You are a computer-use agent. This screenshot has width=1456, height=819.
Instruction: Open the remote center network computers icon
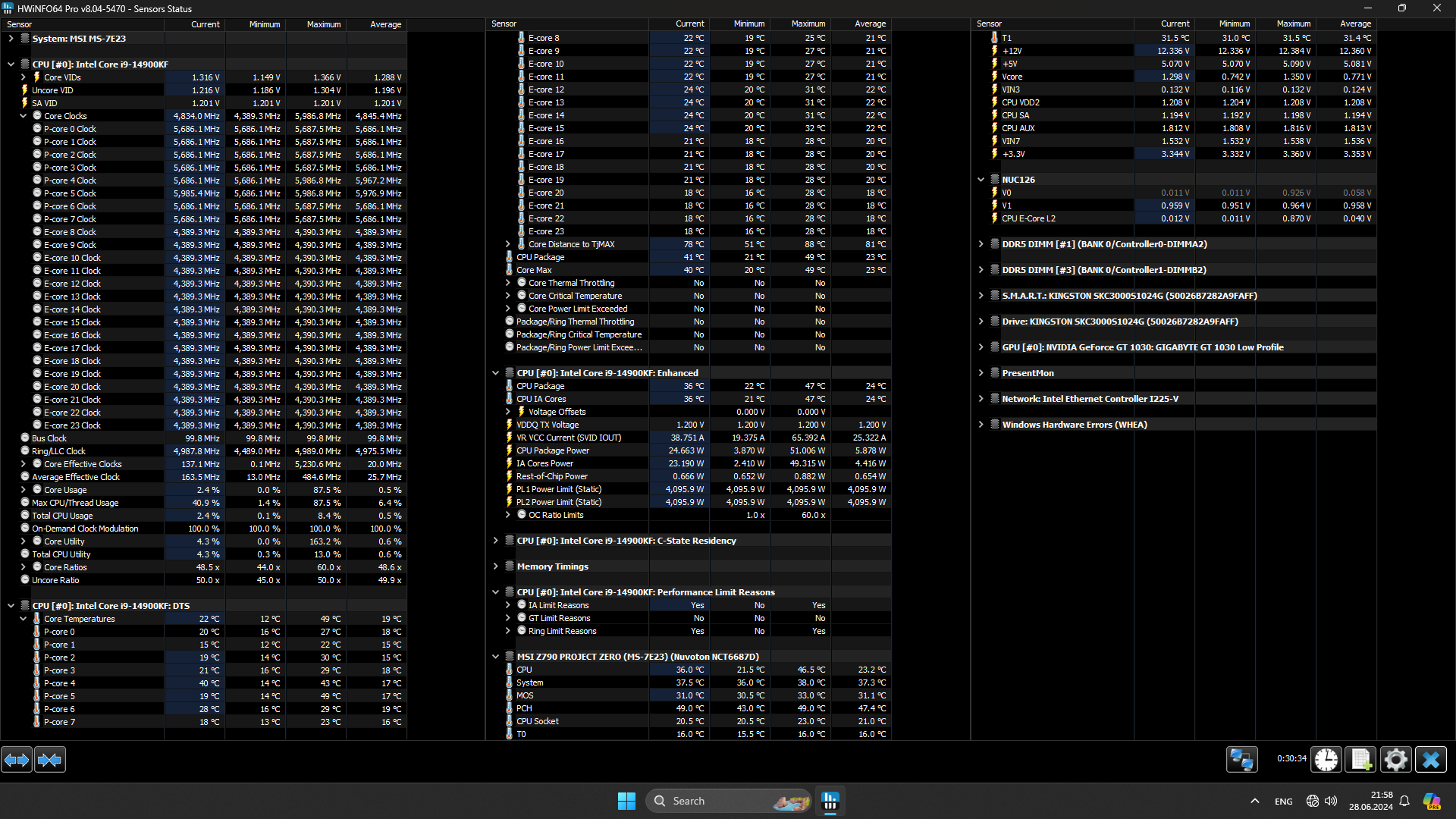coord(1241,759)
